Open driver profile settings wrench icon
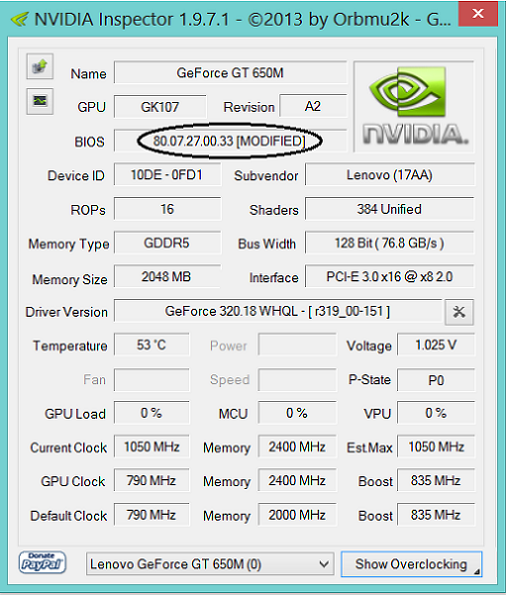 pos(459,312)
